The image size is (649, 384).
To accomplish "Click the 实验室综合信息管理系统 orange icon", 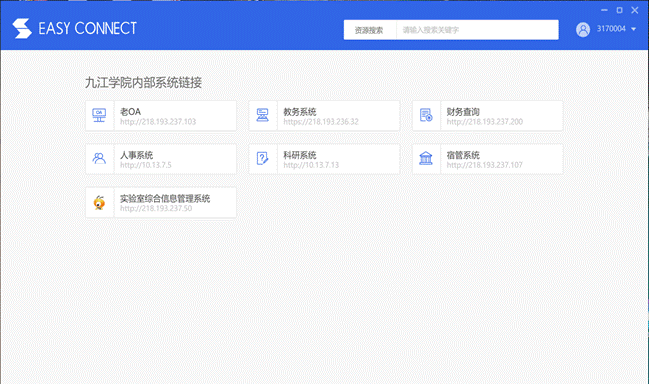I will tap(99, 202).
